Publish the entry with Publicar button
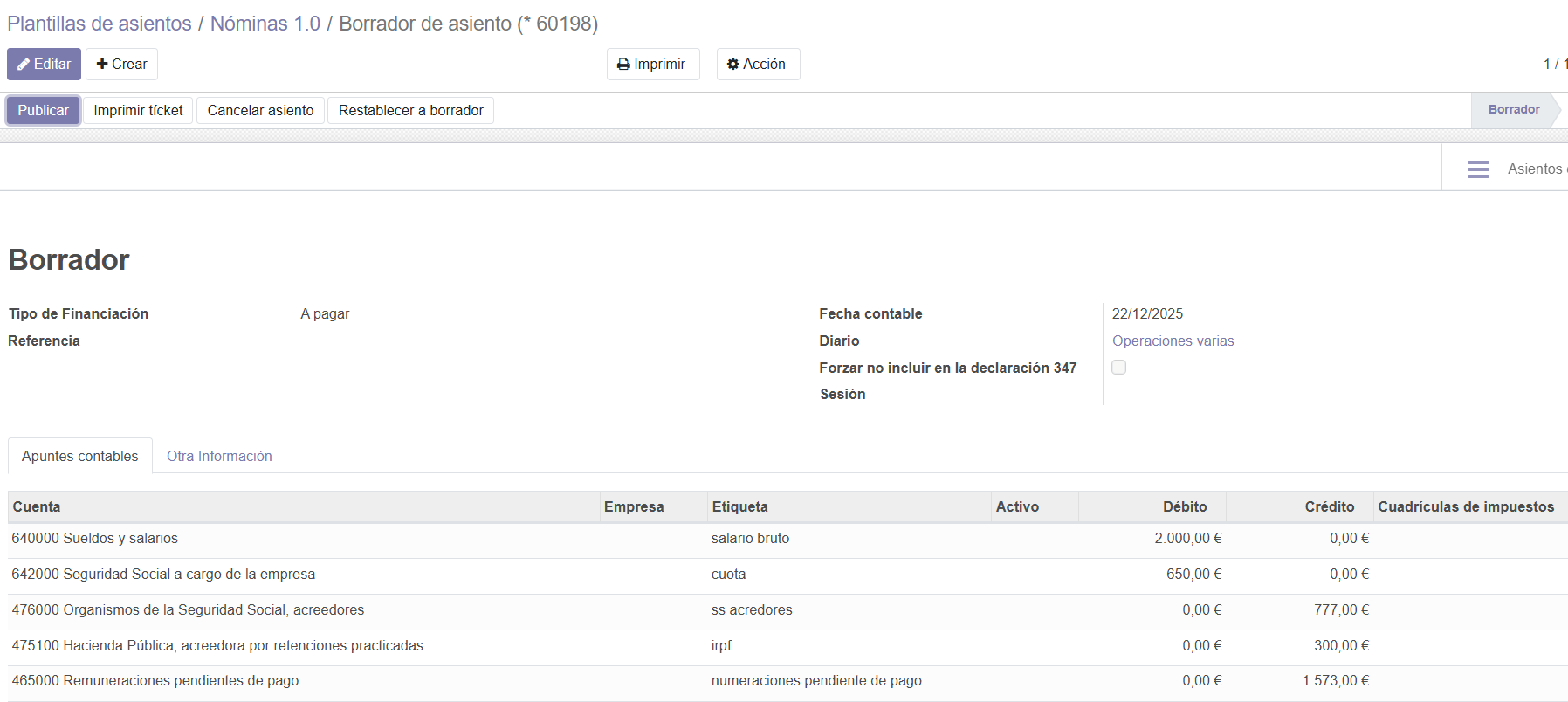1568x702 pixels. tap(43, 111)
